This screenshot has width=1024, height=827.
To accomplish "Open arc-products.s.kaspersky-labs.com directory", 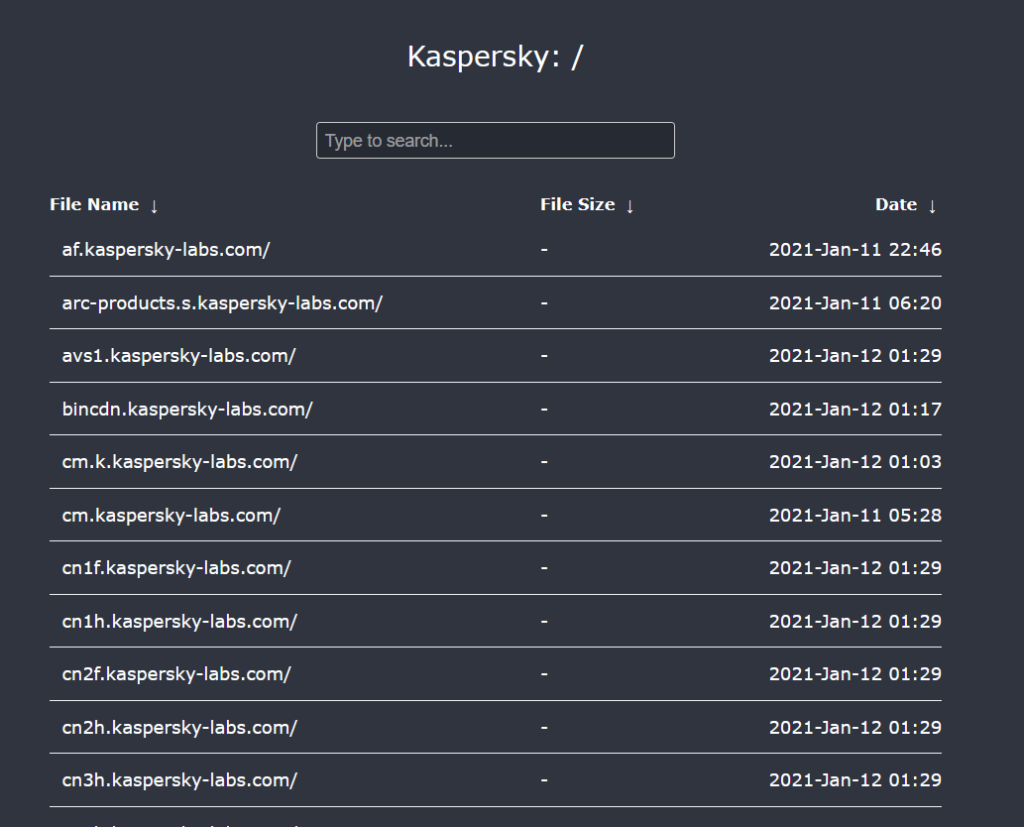I will 222,303.
